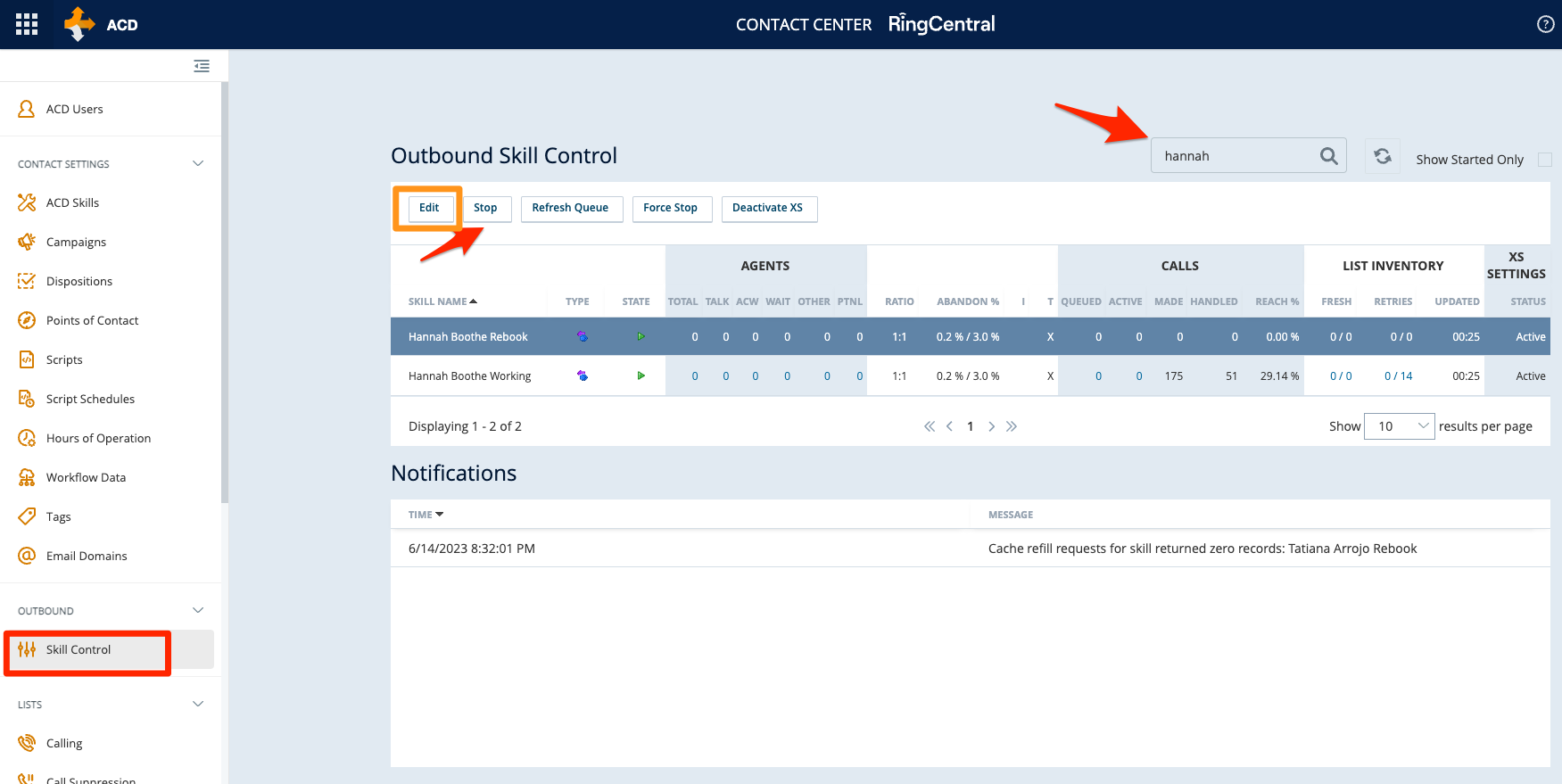Screen dimensions: 1562x784
Task: Go to the last page of results
Action: [x=1012, y=426]
